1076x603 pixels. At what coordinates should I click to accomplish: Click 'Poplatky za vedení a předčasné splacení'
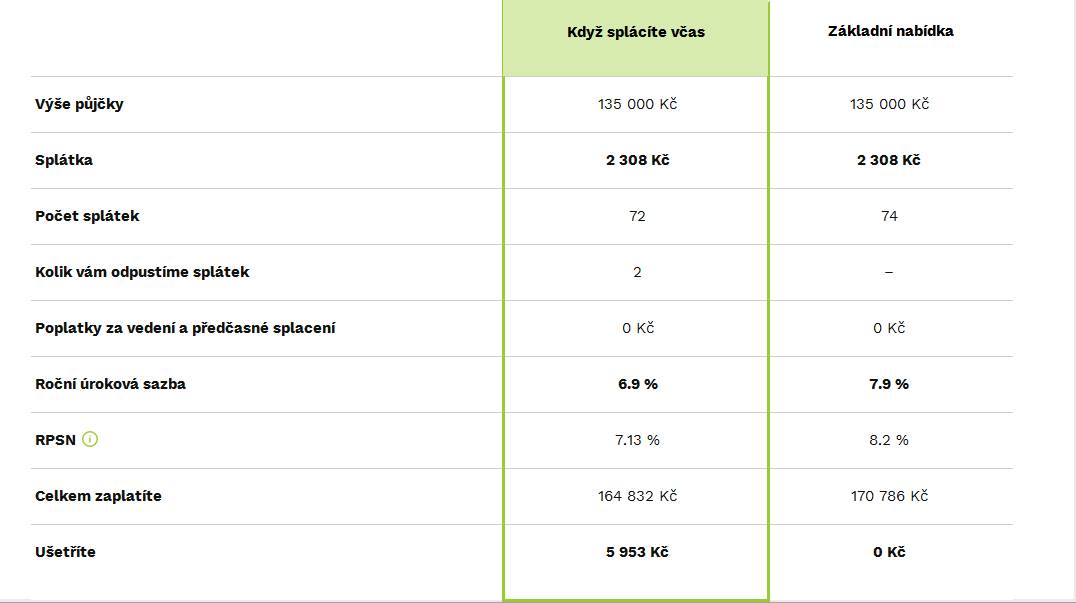185,328
